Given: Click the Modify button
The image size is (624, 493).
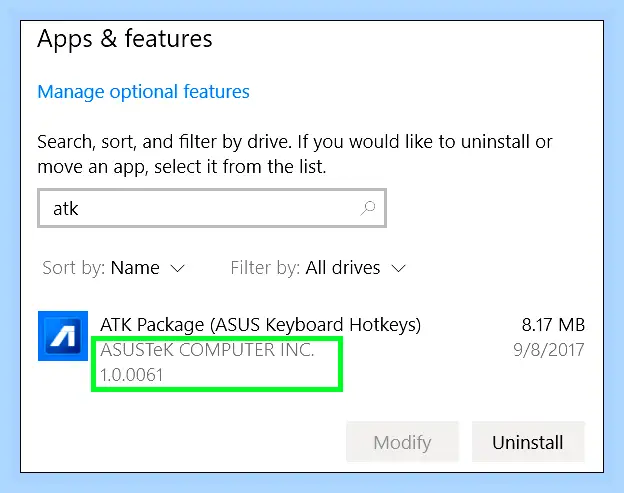Looking at the screenshot, I should pos(402,442).
